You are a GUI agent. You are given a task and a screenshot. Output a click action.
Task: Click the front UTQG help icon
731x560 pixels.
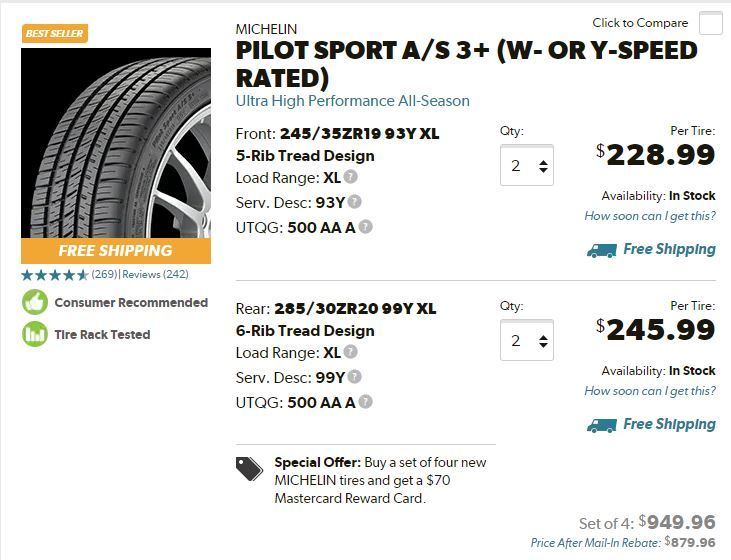pos(366,227)
